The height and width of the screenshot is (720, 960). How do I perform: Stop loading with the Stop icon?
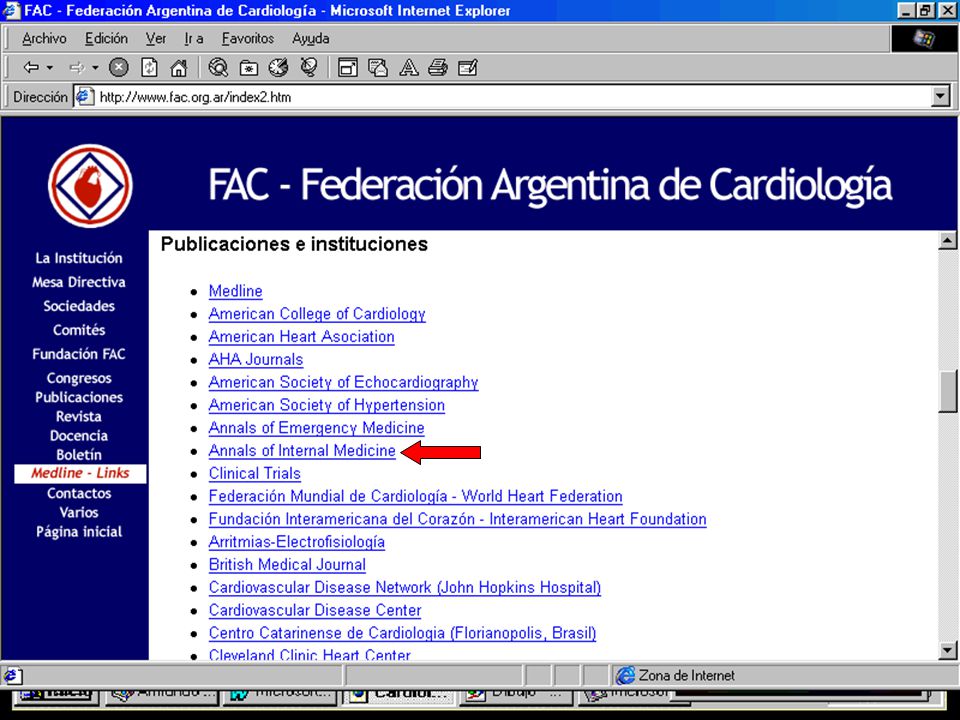119,67
